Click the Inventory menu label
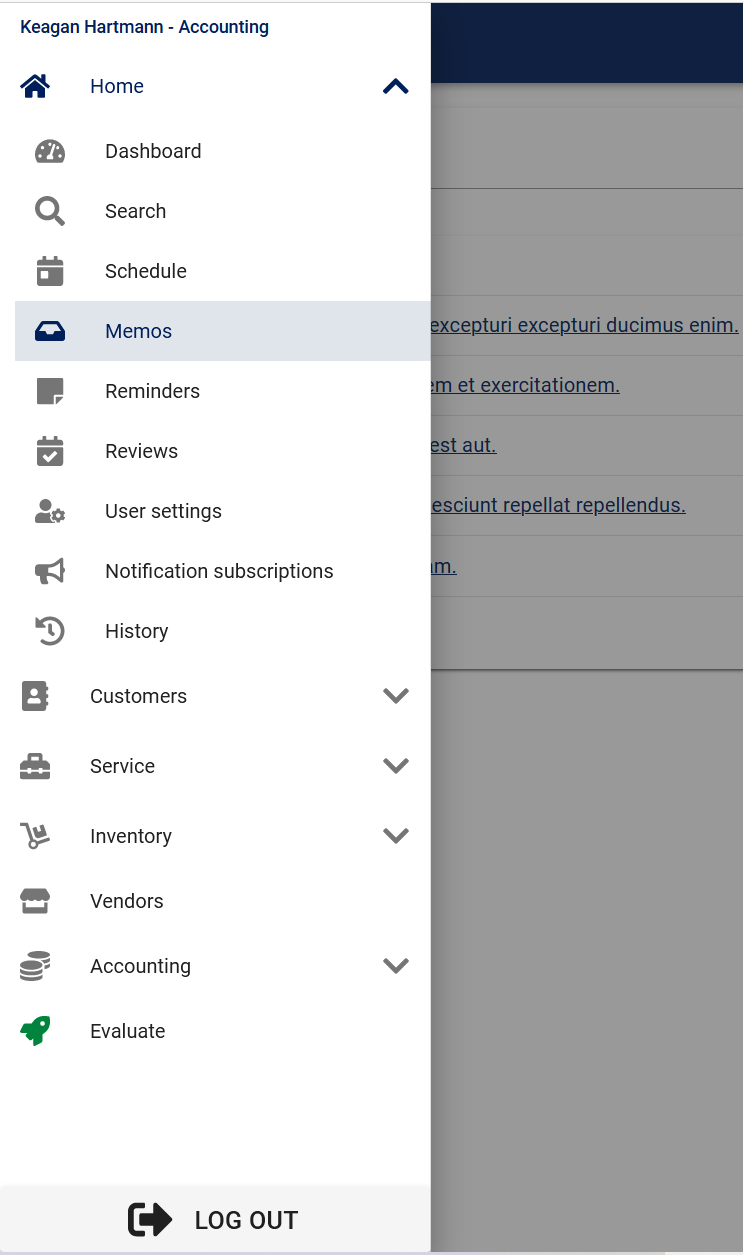Image resolution: width=743 pixels, height=1255 pixels. 131,836
